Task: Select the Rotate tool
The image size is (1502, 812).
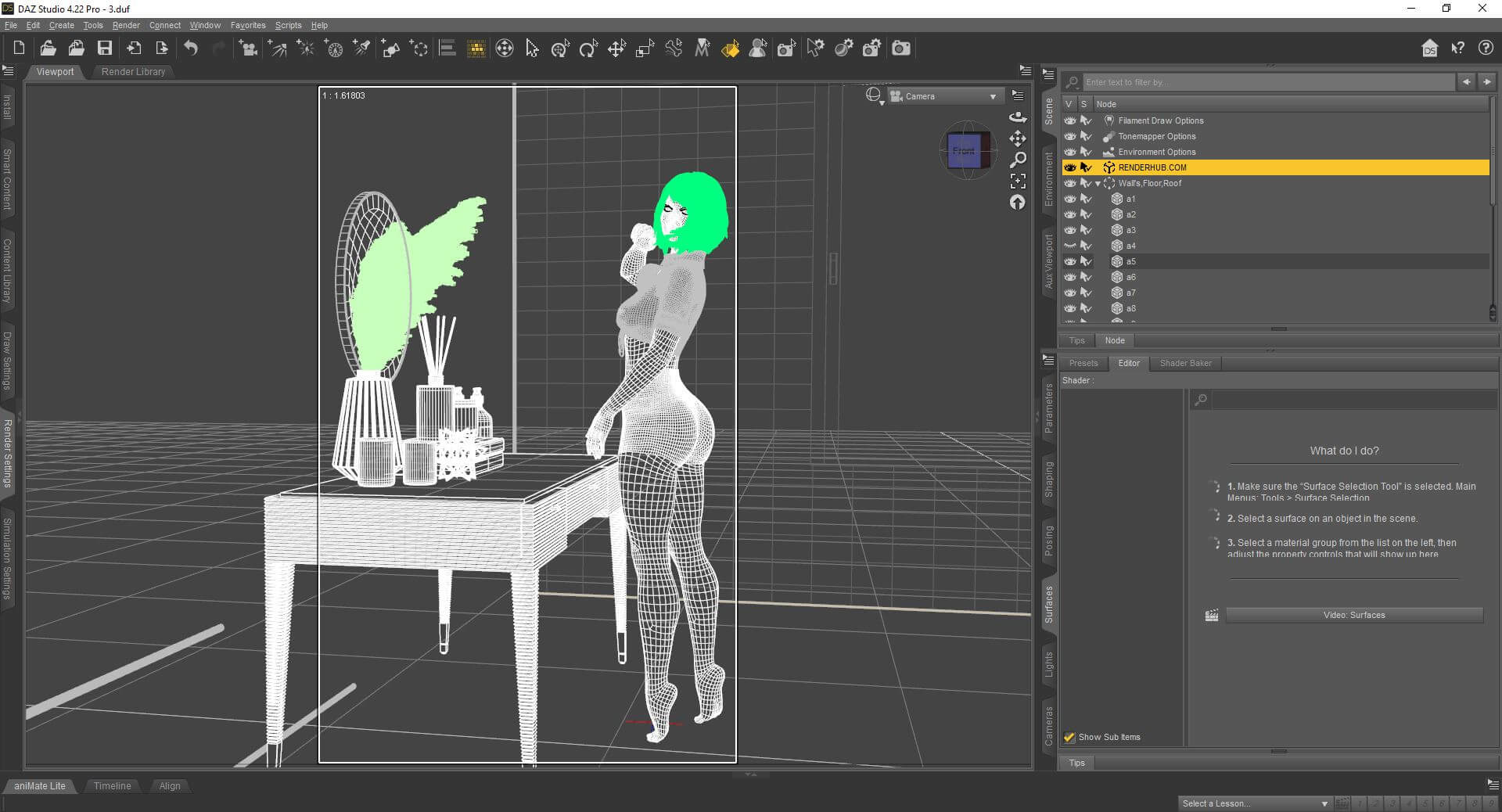Action: click(x=588, y=49)
